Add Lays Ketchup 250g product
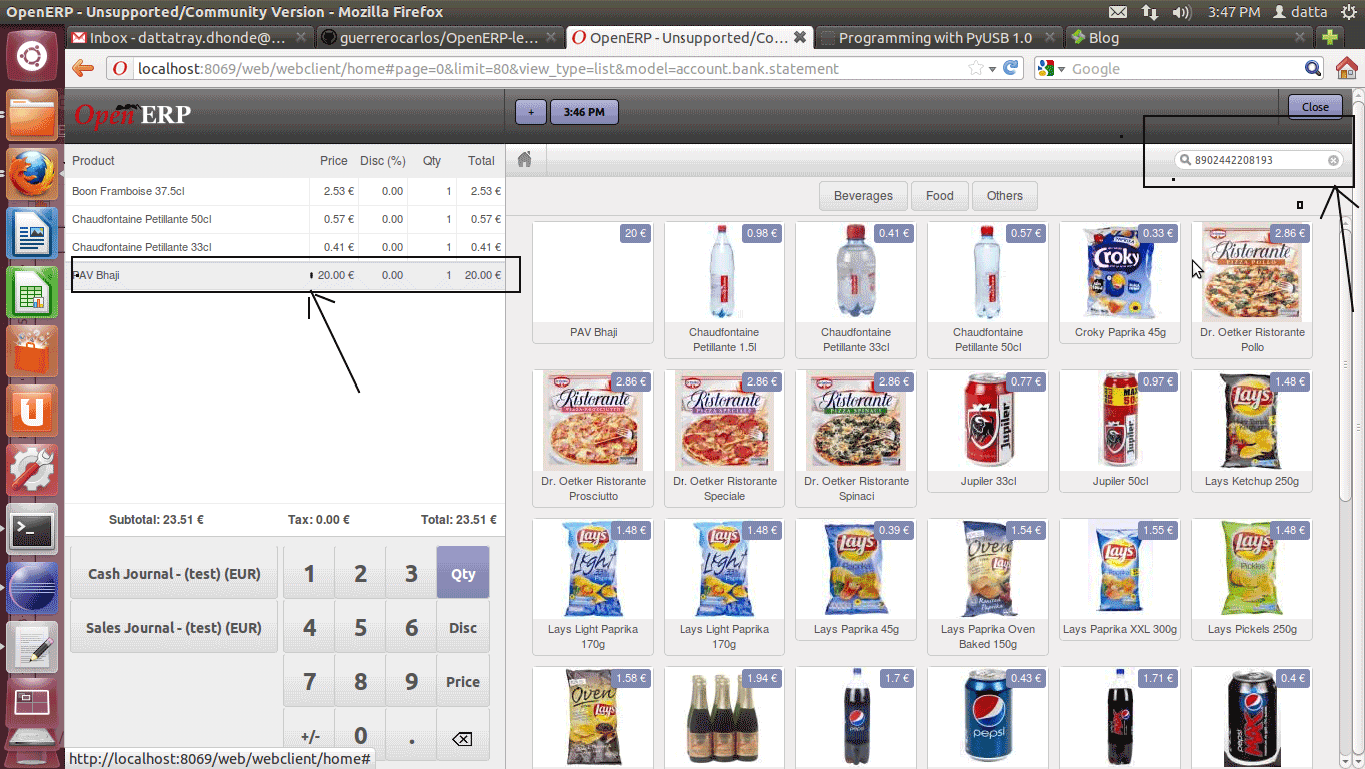The width and height of the screenshot is (1365, 769). click(1252, 431)
